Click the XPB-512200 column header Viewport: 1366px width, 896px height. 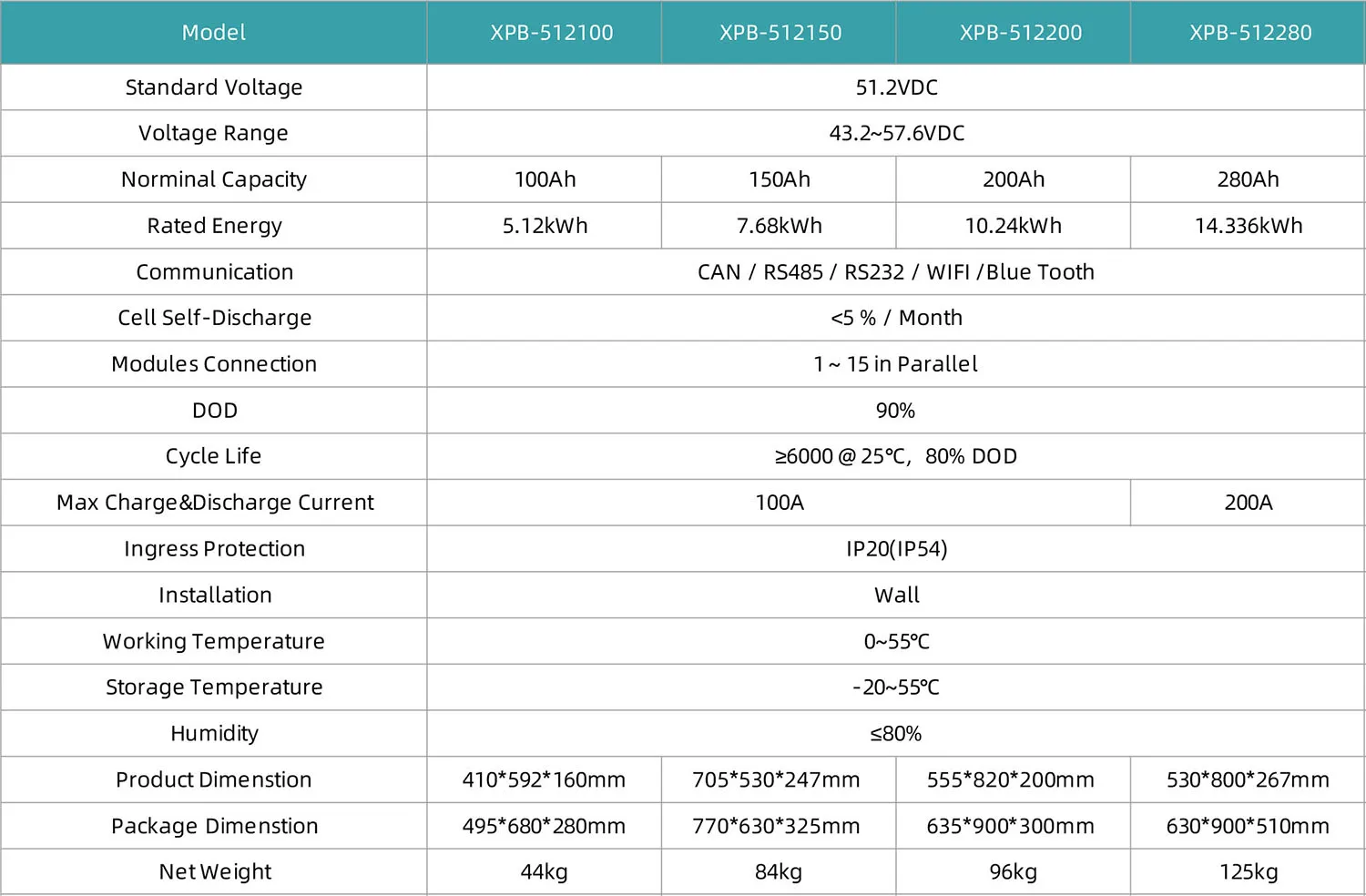coord(1021,33)
